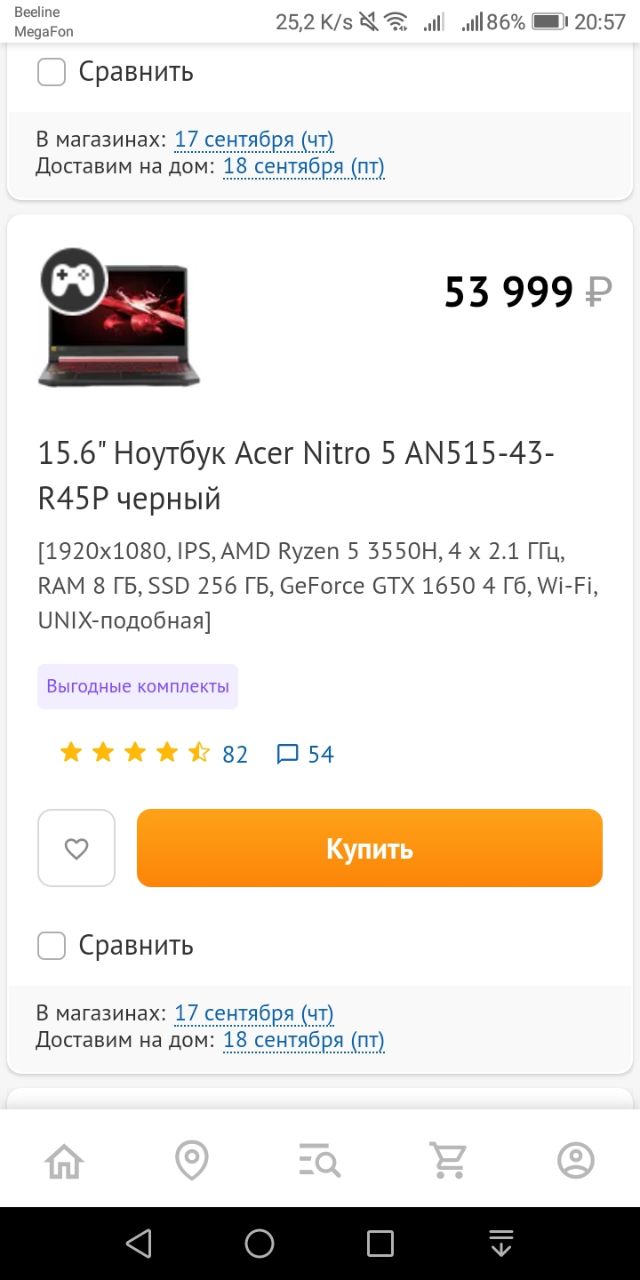Open top card's 18 сентября delivery date

coord(303,166)
